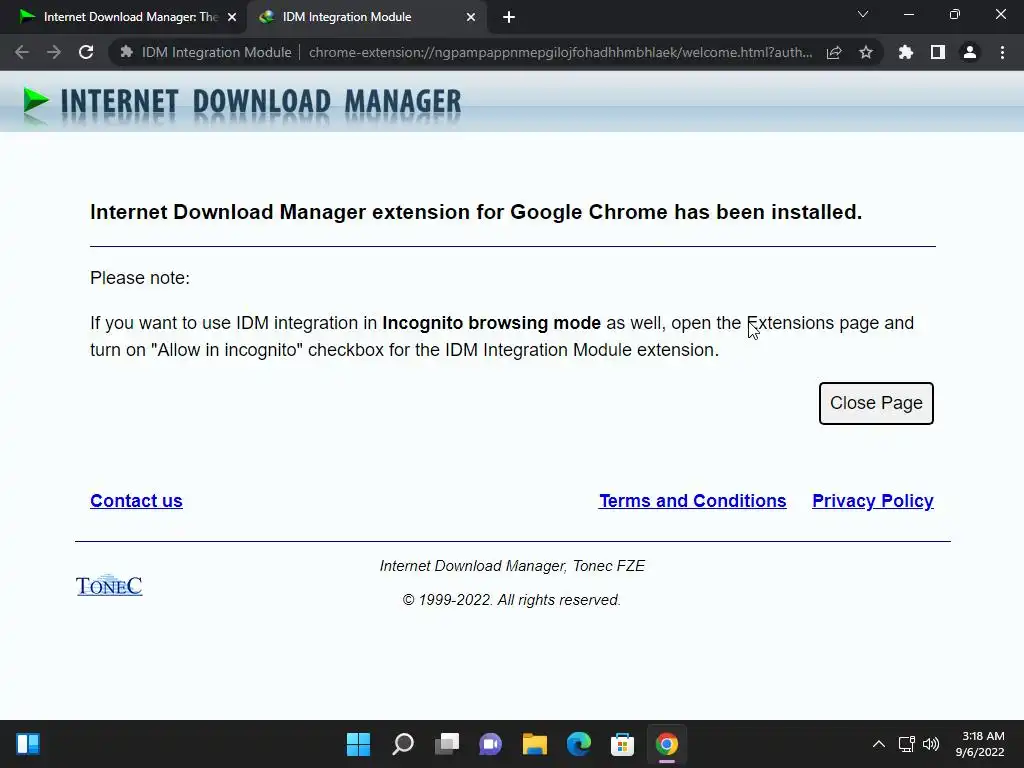The width and height of the screenshot is (1024, 768).
Task: Click the 'Incognito browsing mode' bold text
Action: click(491, 323)
